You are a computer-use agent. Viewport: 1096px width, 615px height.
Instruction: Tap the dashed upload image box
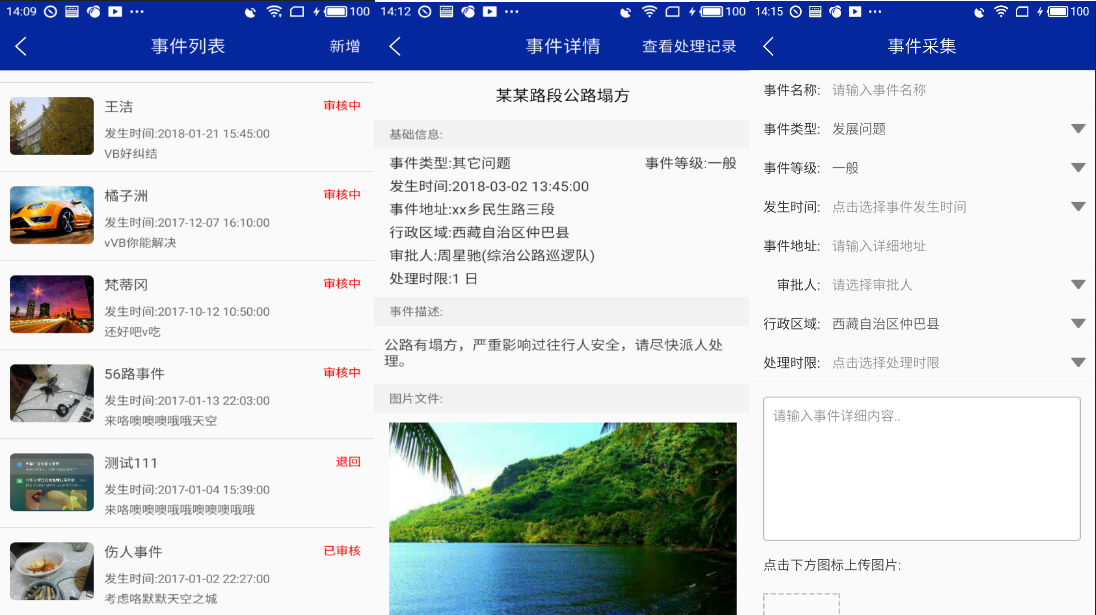[x=801, y=605]
